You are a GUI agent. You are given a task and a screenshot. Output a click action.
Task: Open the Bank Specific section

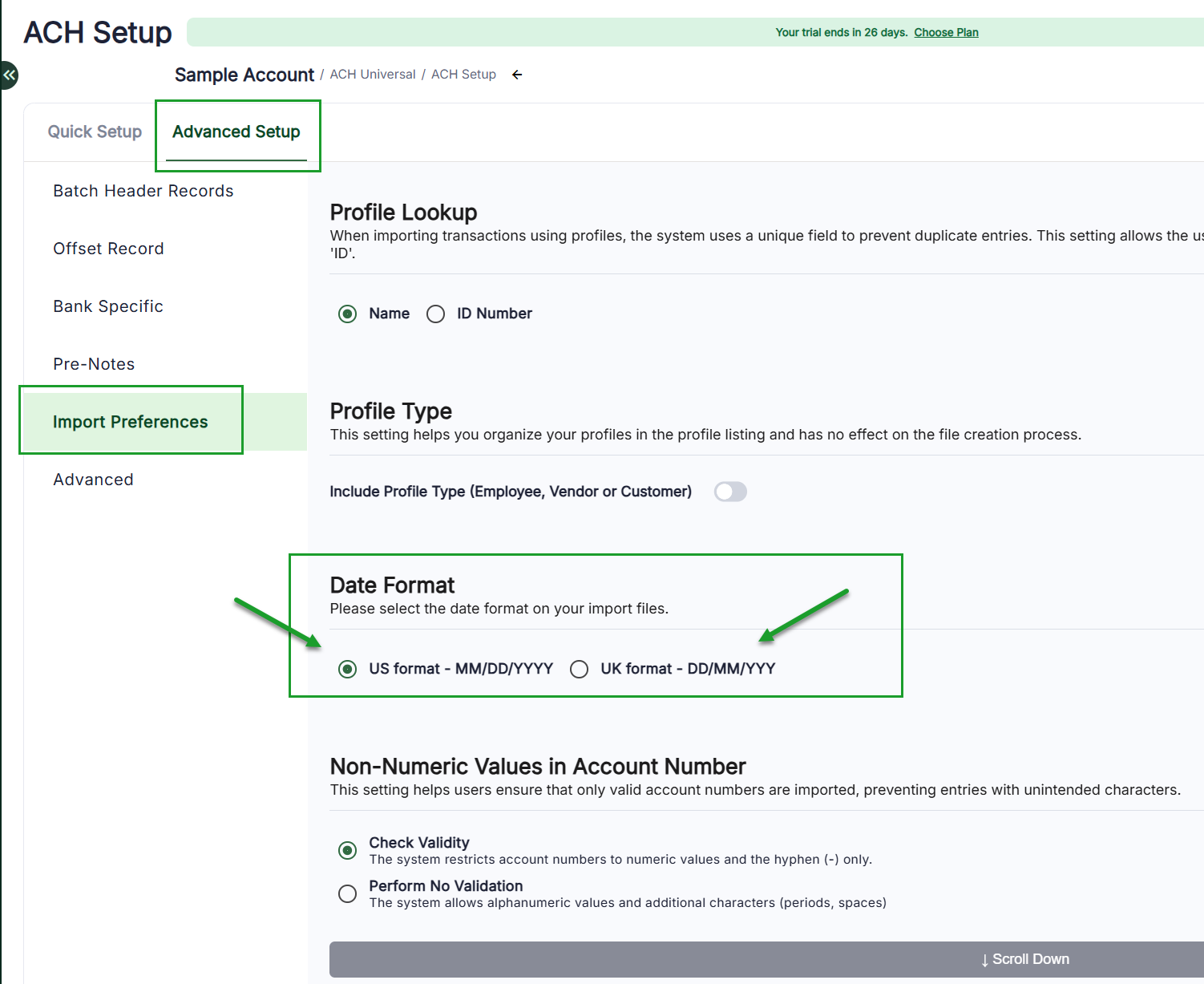click(x=108, y=306)
